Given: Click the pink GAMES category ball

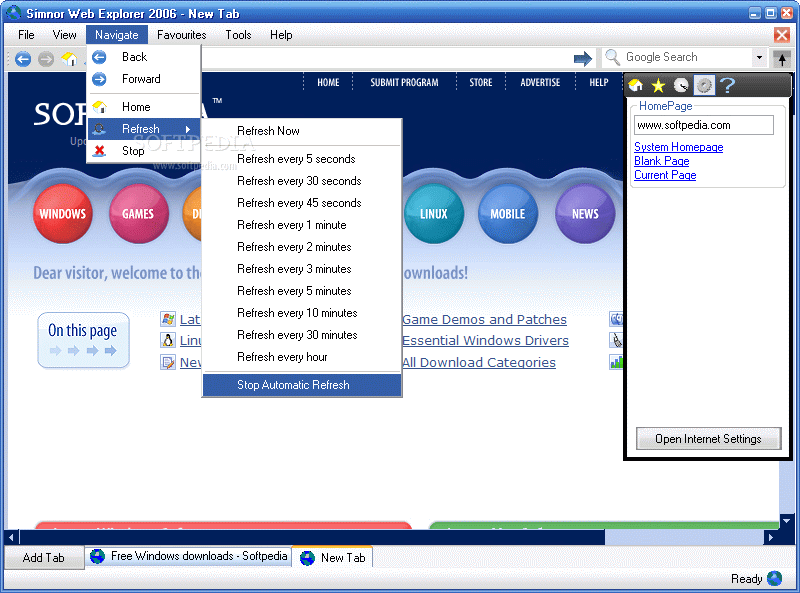Looking at the screenshot, I should tap(138, 214).
